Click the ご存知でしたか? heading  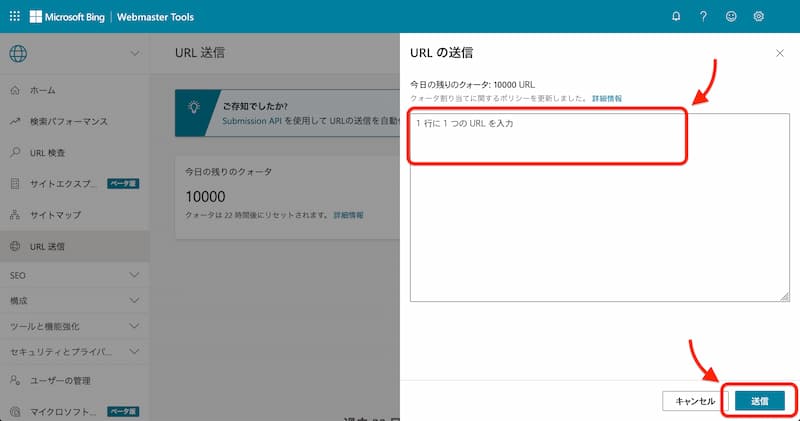255,106
